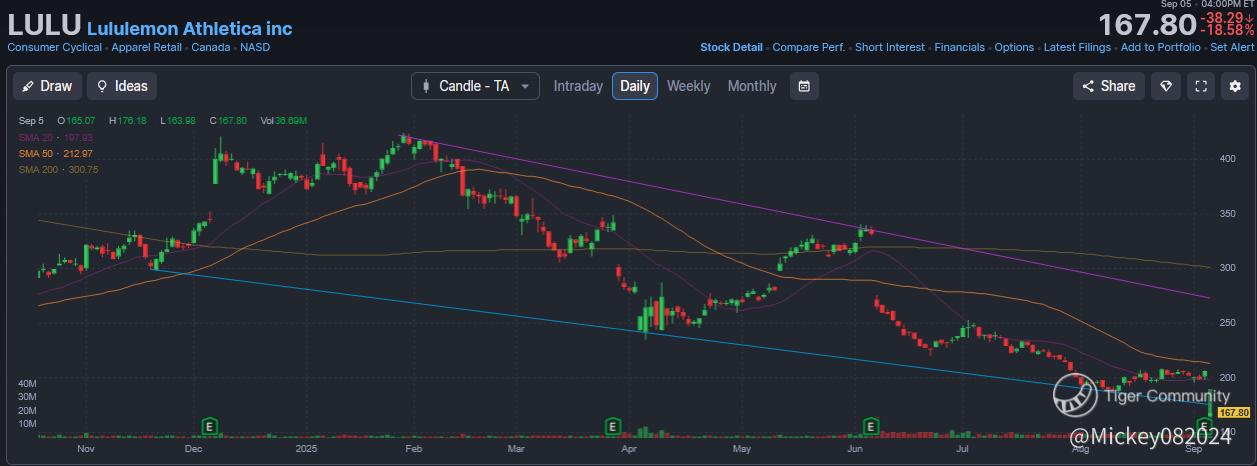Viewport: 1257px width, 466px height.
Task: Expand the Candle - TA chart type dropdown
Action: coord(475,86)
